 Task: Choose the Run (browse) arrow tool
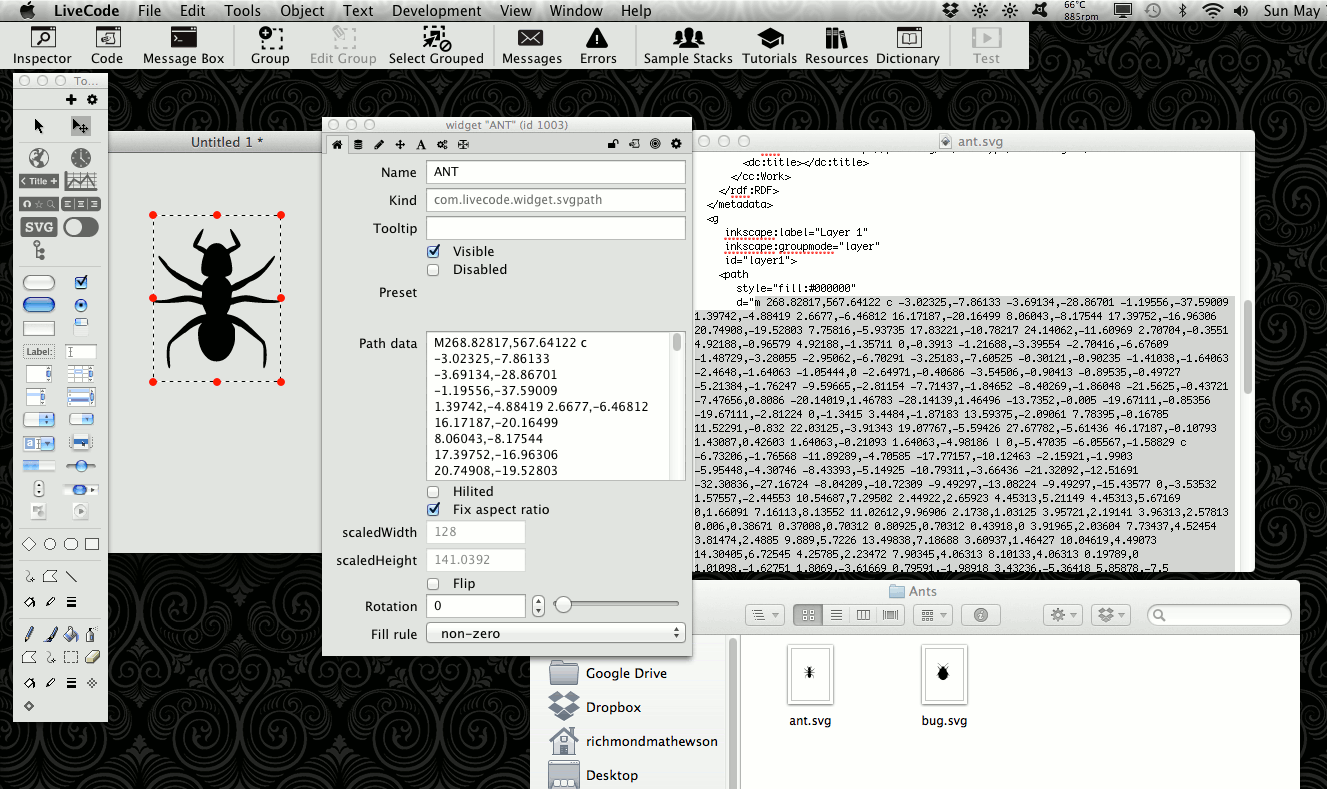pos(39,126)
